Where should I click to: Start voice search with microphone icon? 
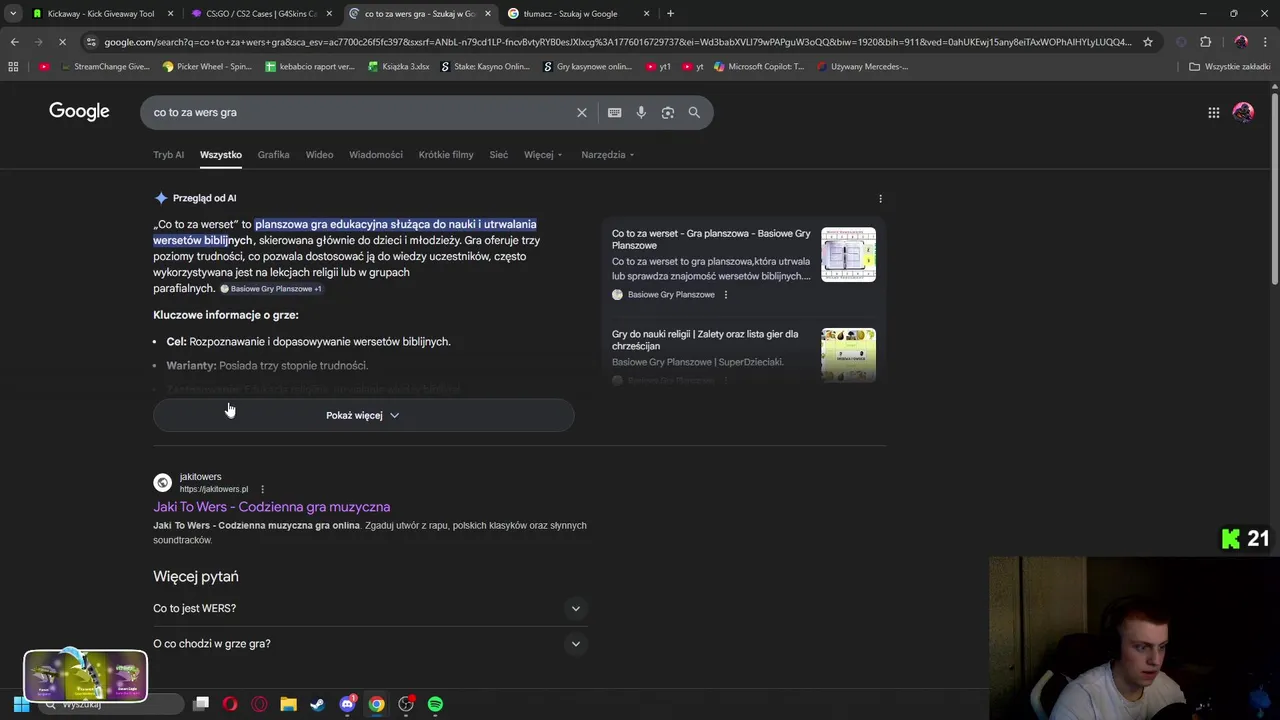point(641,113)
